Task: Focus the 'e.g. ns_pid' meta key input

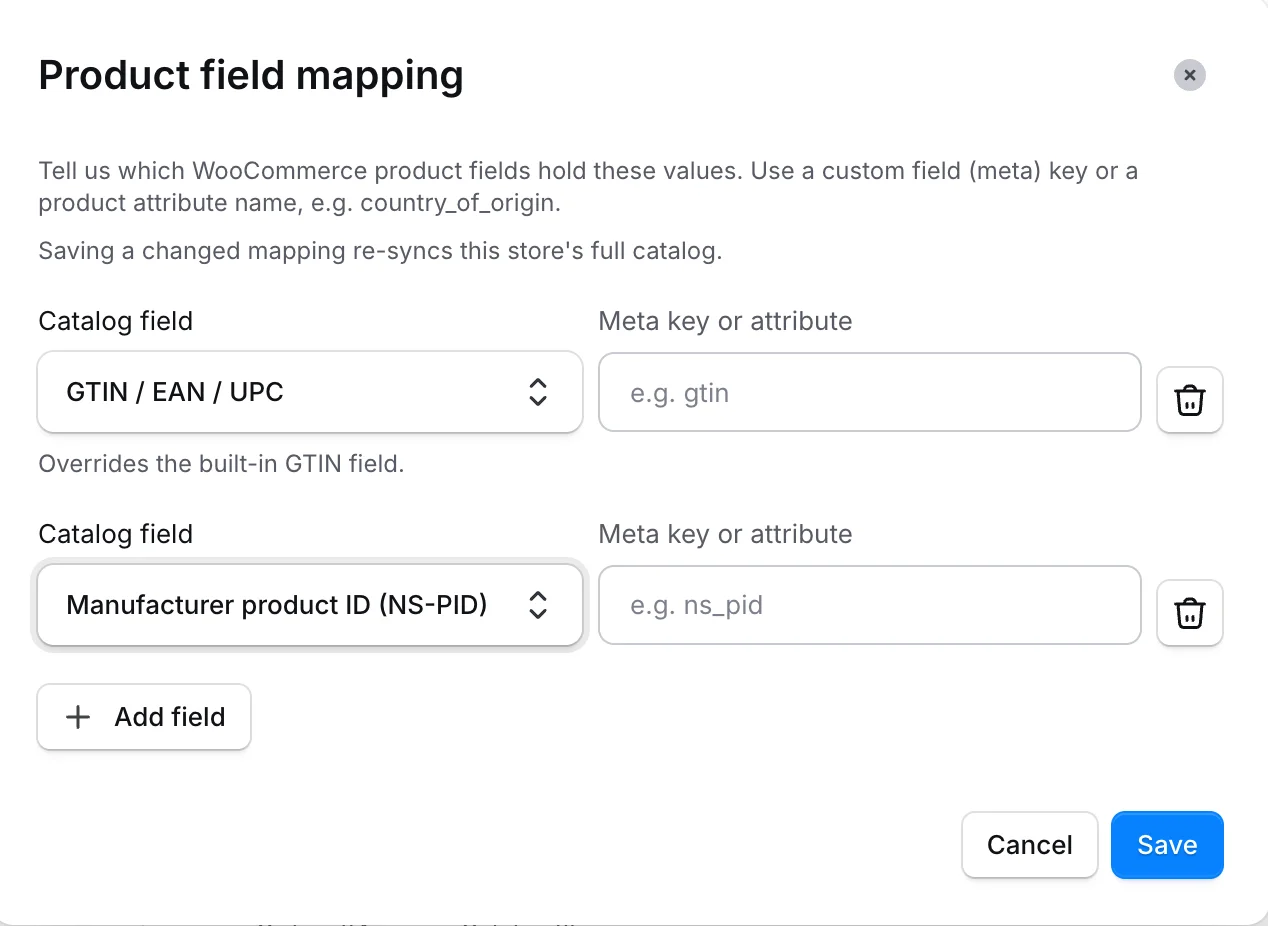Action: (870, 605)
